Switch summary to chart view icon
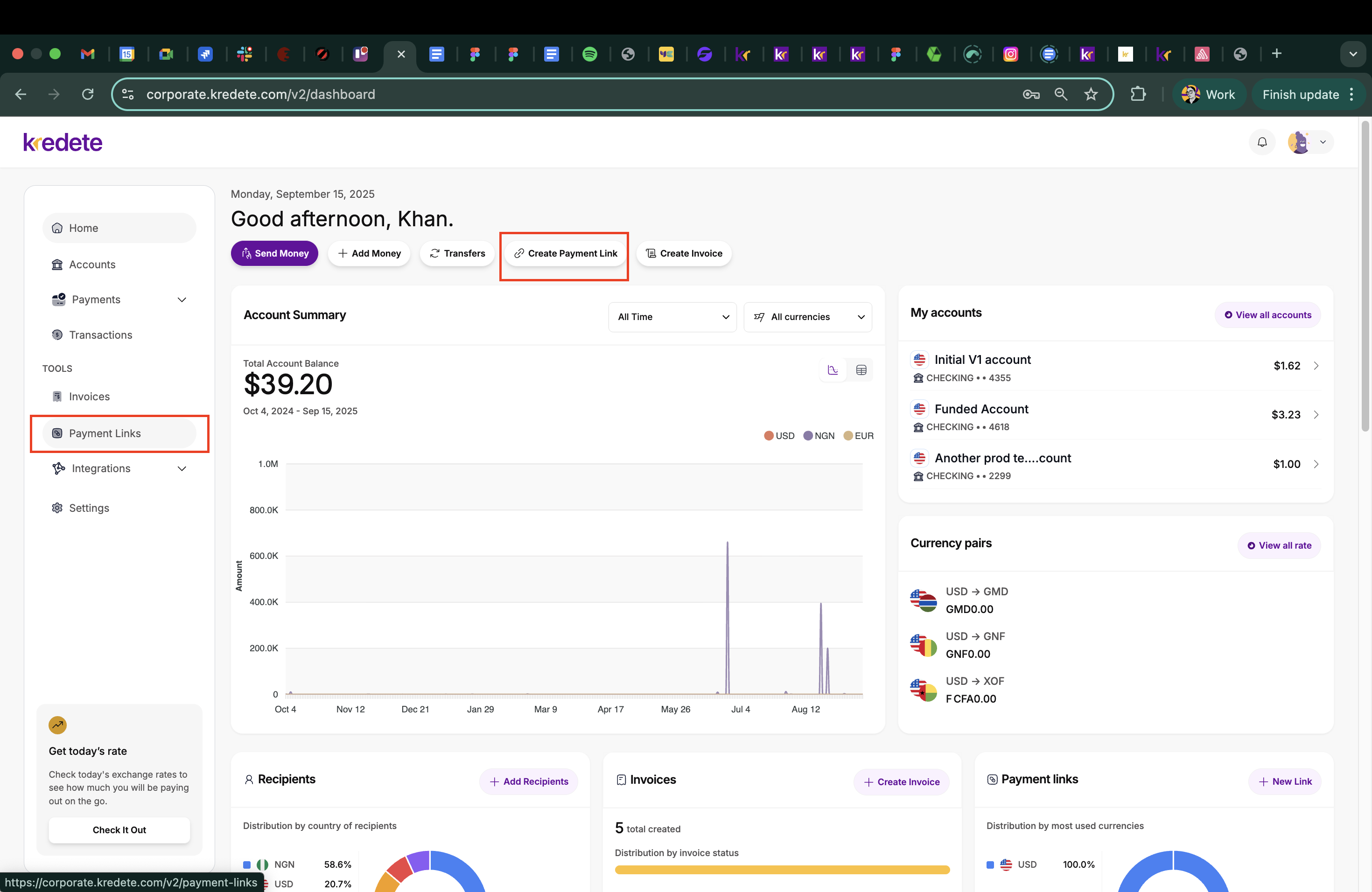 pos(833,370)
